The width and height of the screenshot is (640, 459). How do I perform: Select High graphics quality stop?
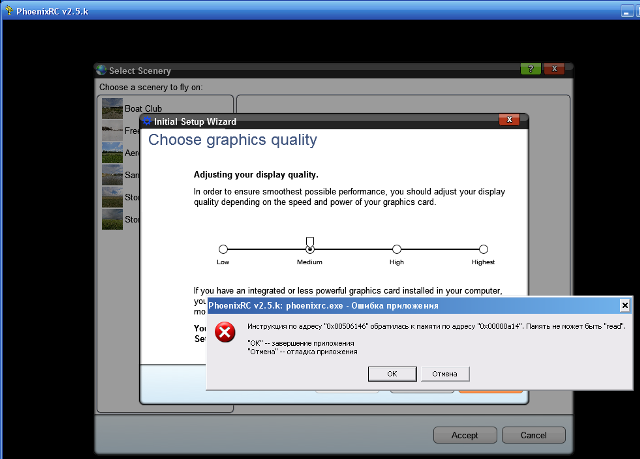397,249
